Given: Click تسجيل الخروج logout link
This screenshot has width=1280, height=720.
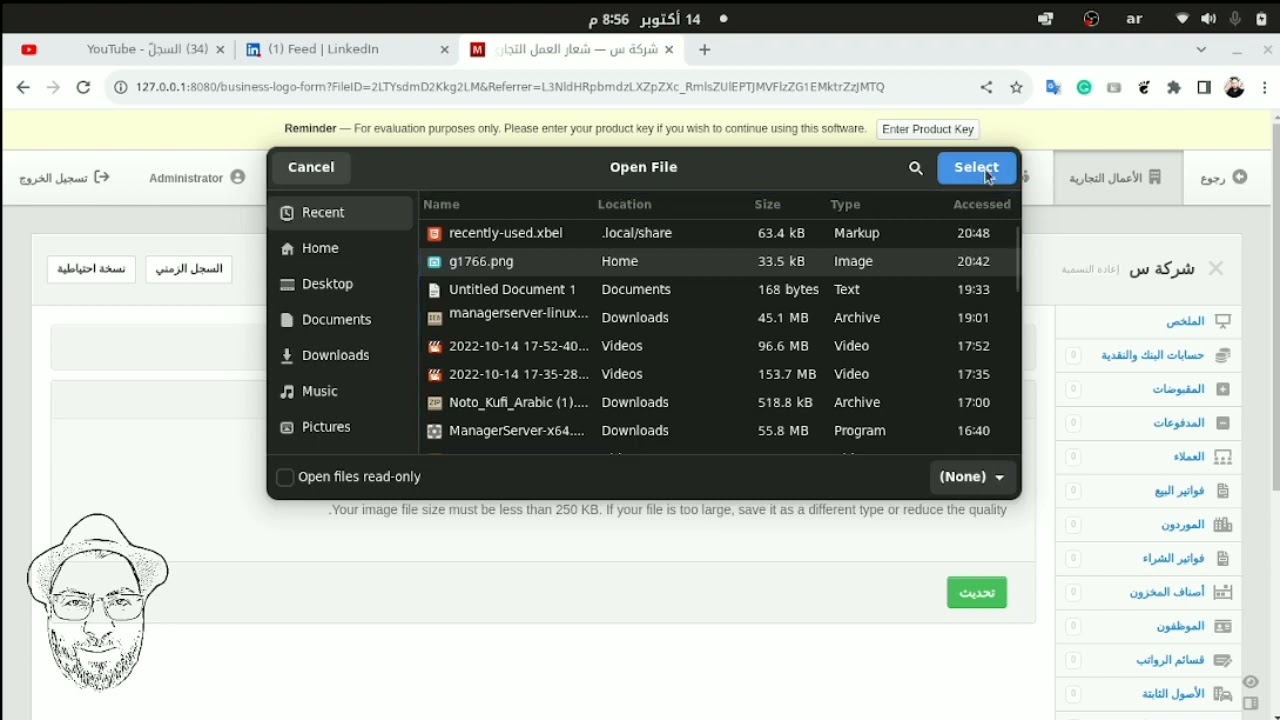Looking at the screenshot, I should pos(65,178).
